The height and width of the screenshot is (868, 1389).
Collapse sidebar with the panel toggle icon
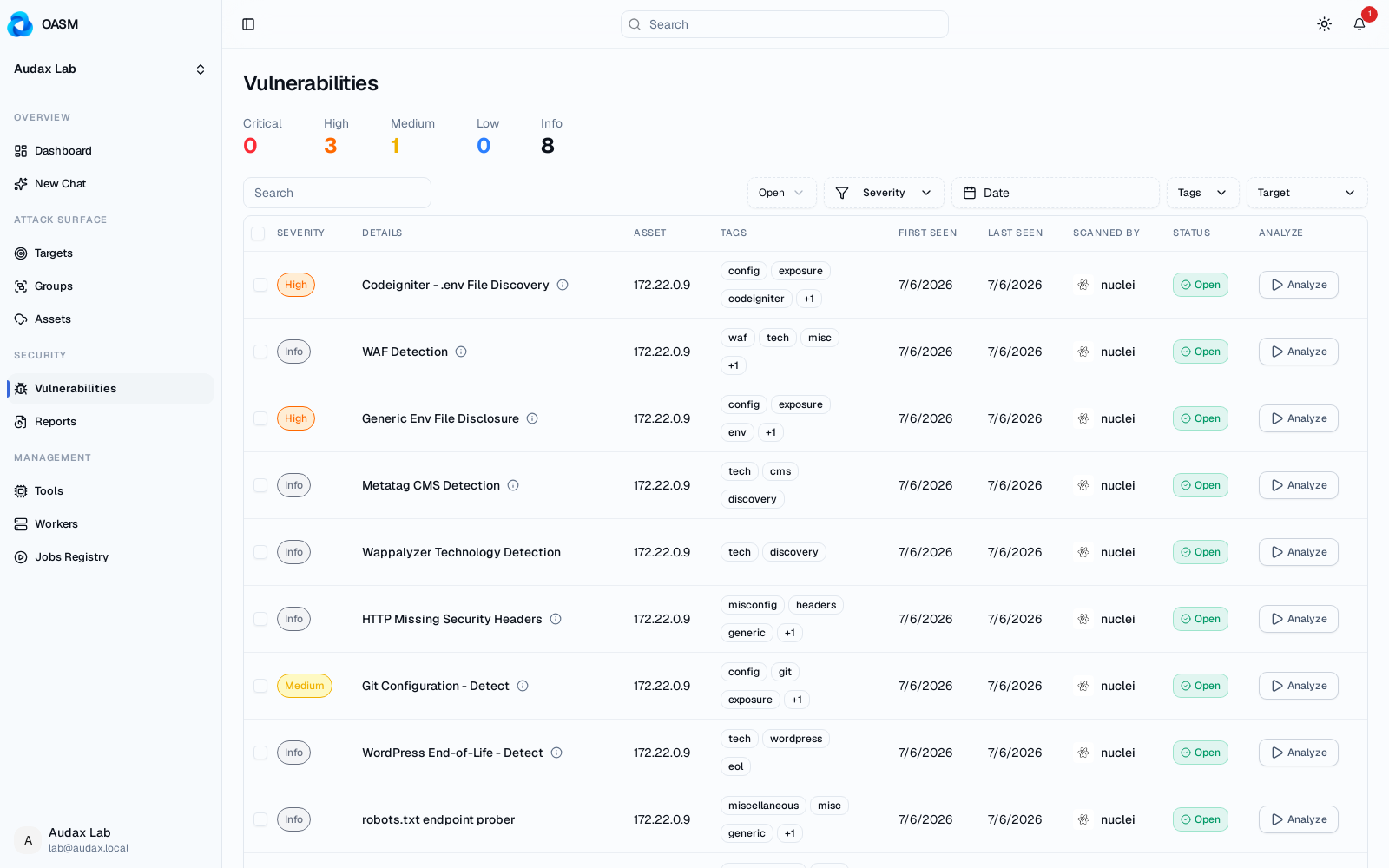248,24
